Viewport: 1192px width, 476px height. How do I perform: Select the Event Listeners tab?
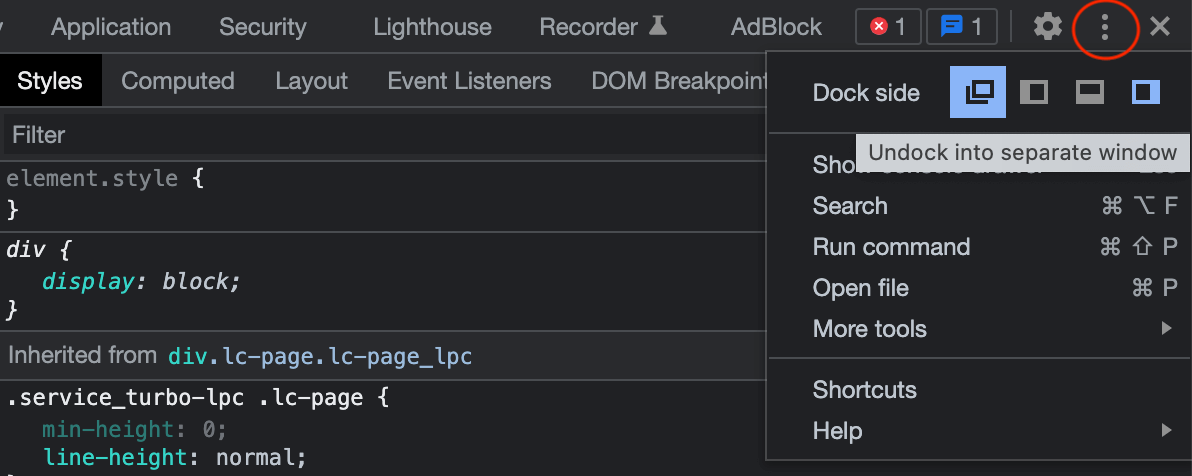[469, 81]
